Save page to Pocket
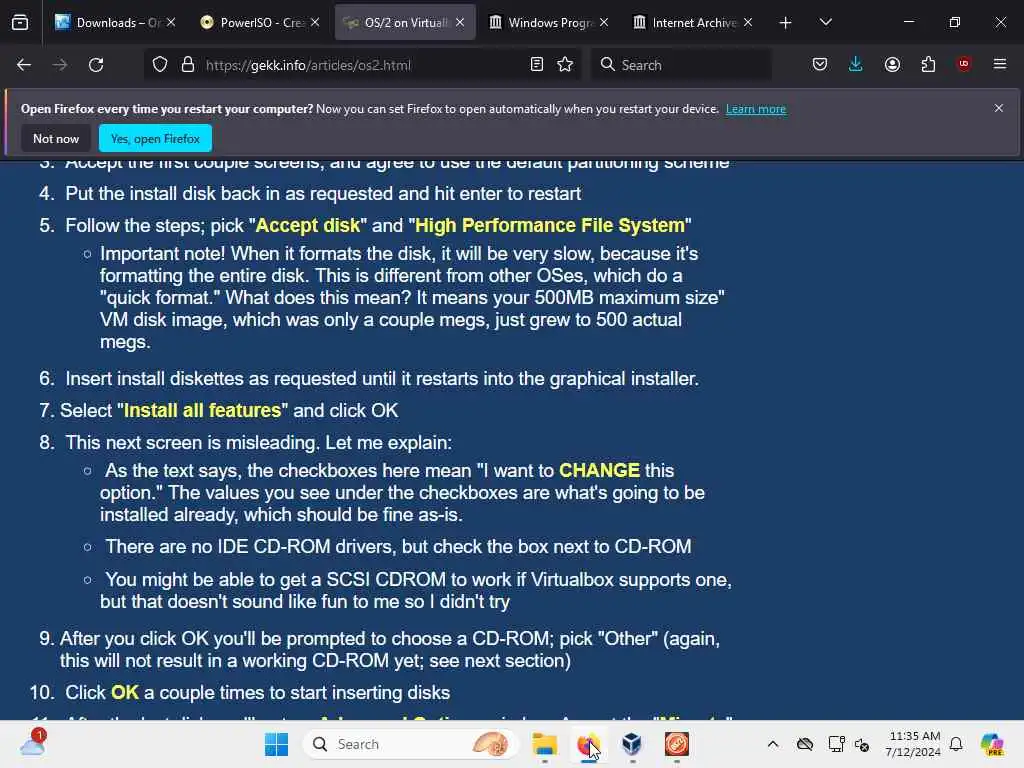The image size is (1024, 768). (x=820, y=65)
